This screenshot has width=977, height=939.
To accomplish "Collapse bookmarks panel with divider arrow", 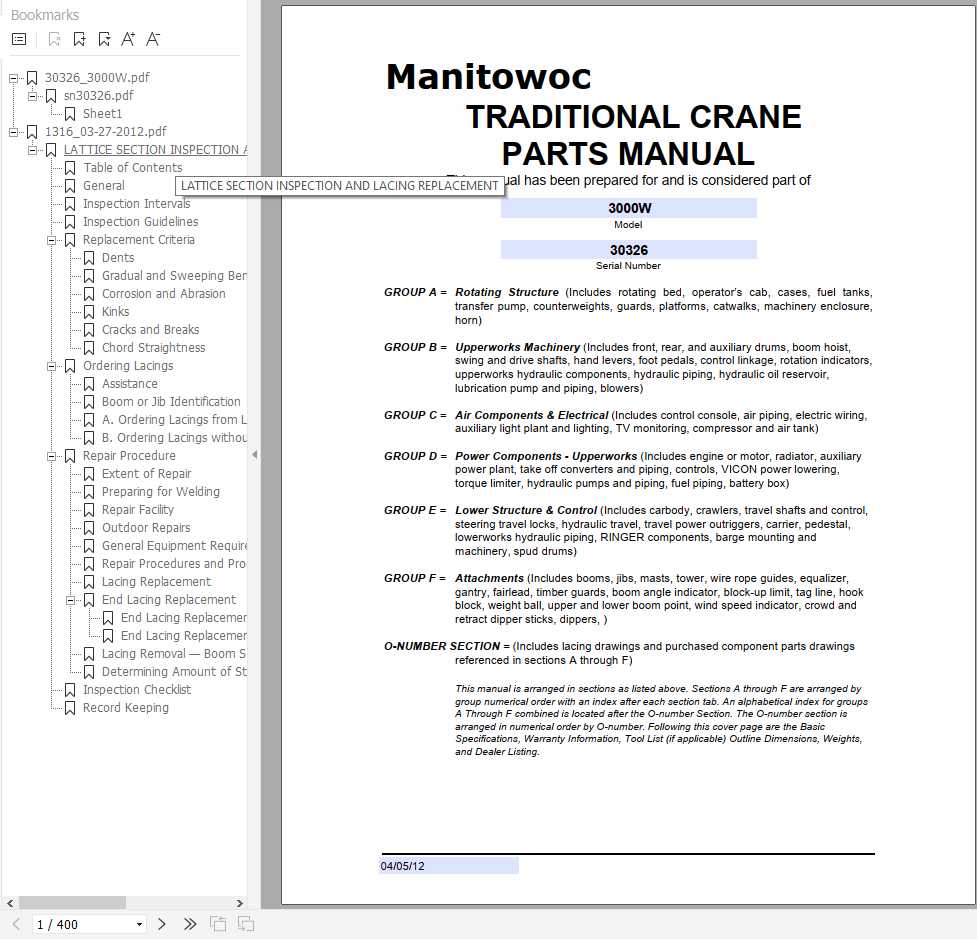I will 254,455.
